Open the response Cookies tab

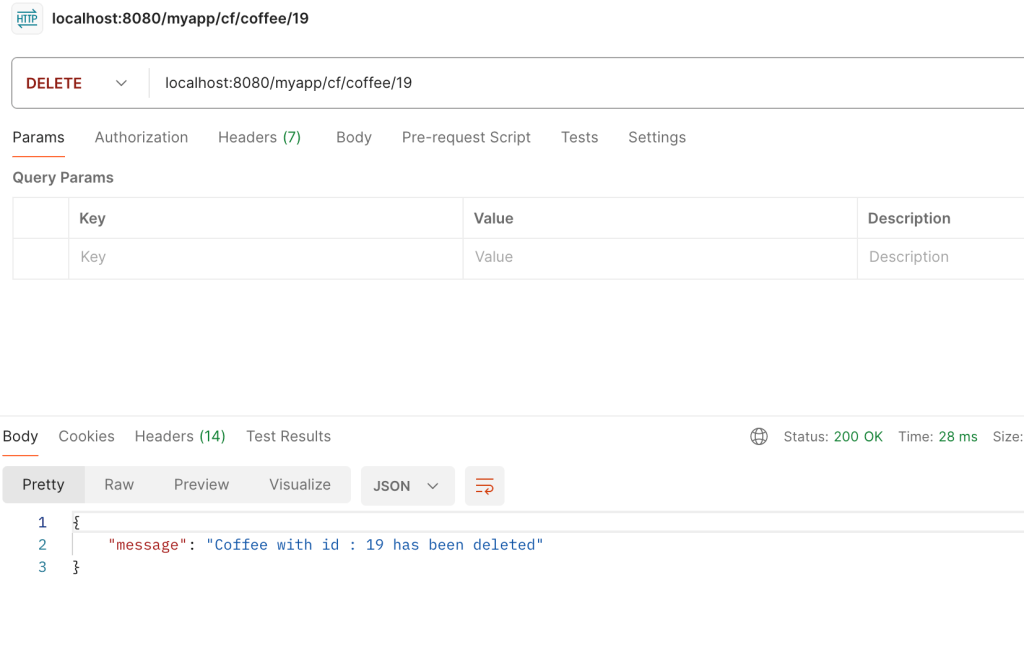[86, 436]
